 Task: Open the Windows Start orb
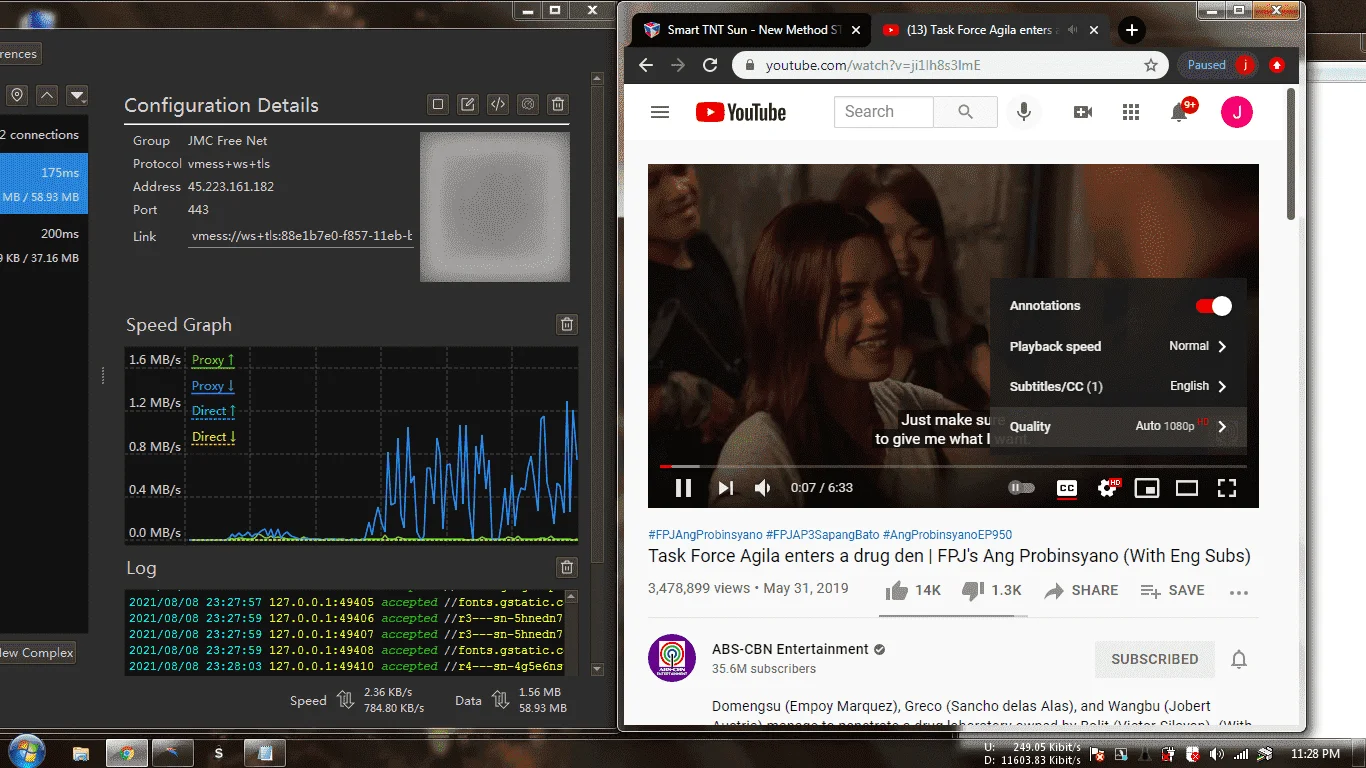(25, 752)
